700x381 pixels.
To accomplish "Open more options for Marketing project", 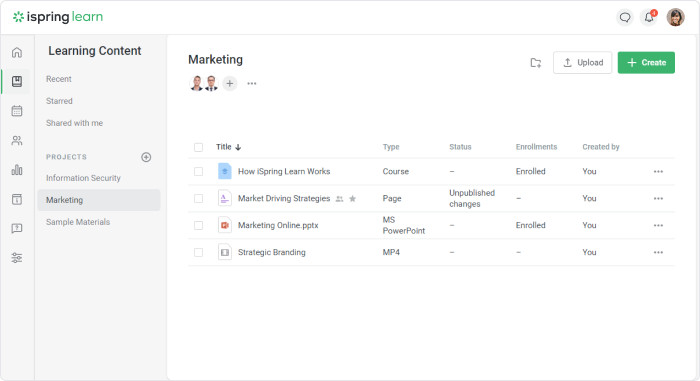I will click(252, 84).
